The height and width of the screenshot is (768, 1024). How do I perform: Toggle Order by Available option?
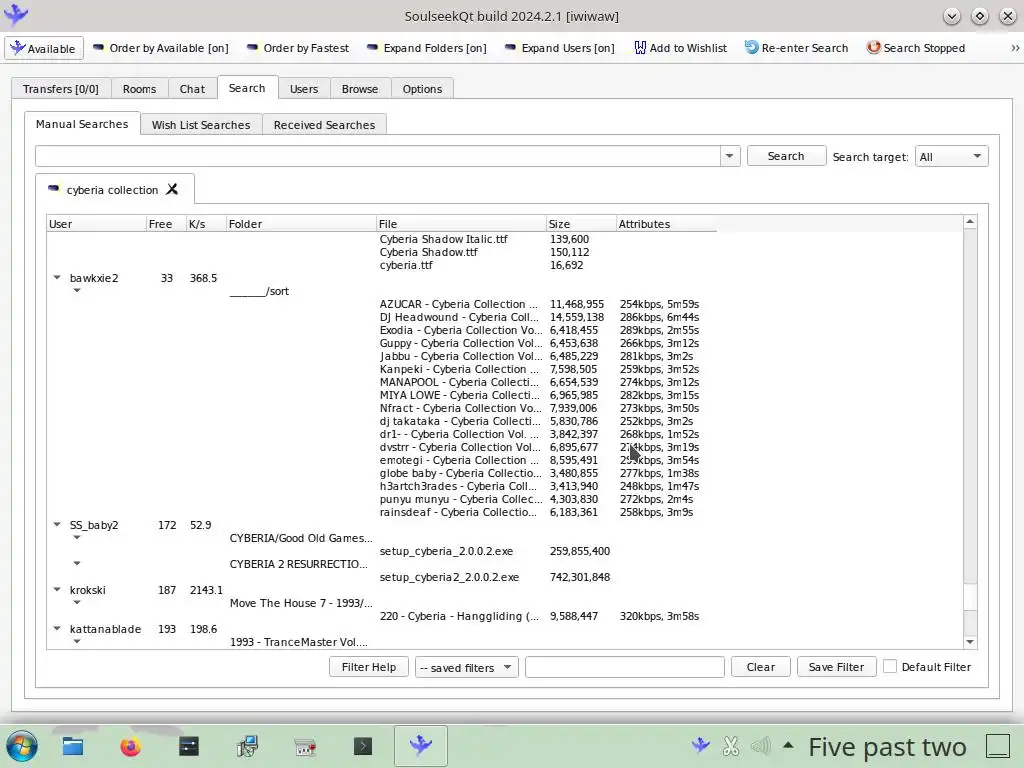(x=161, y=48)
